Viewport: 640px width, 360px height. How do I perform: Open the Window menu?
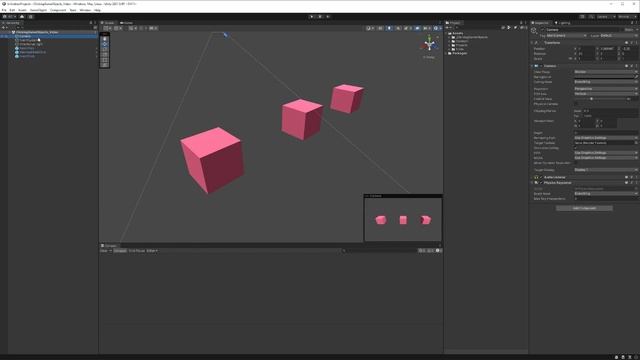(x=85, y=10)
